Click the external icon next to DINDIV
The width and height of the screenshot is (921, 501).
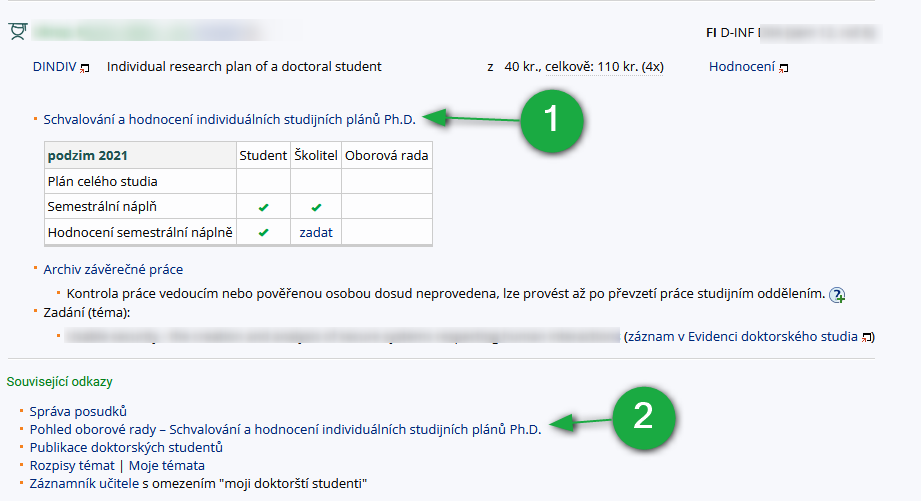[85, 68]
